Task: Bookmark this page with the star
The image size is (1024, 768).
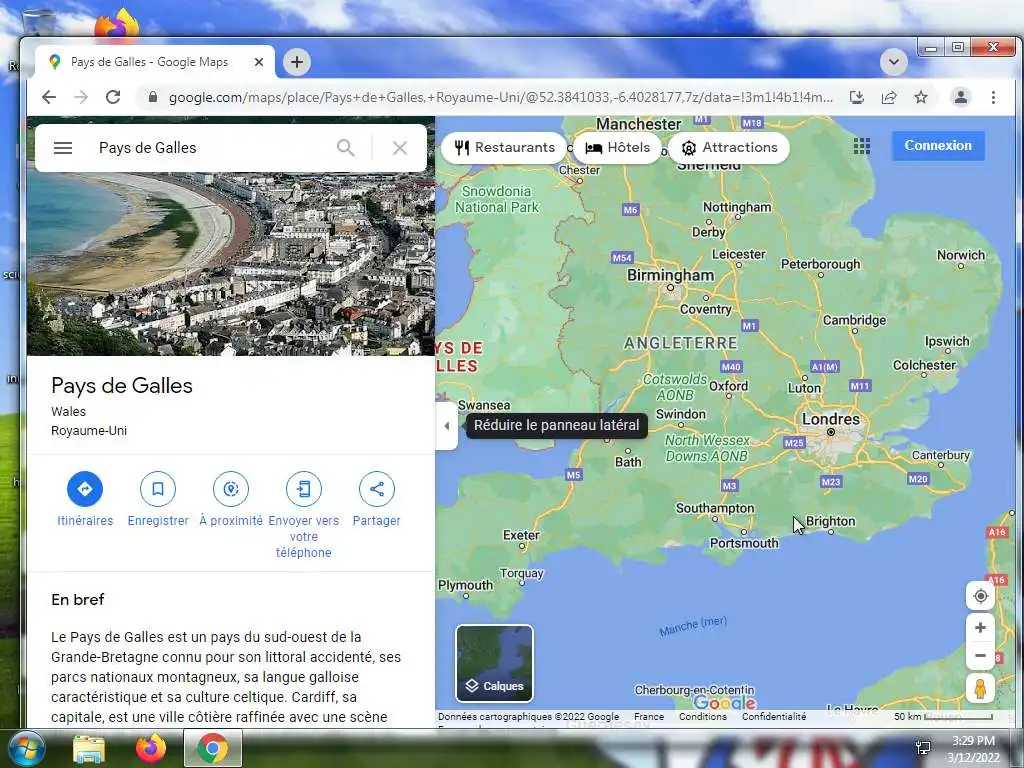Action: [x=921, y=97]
